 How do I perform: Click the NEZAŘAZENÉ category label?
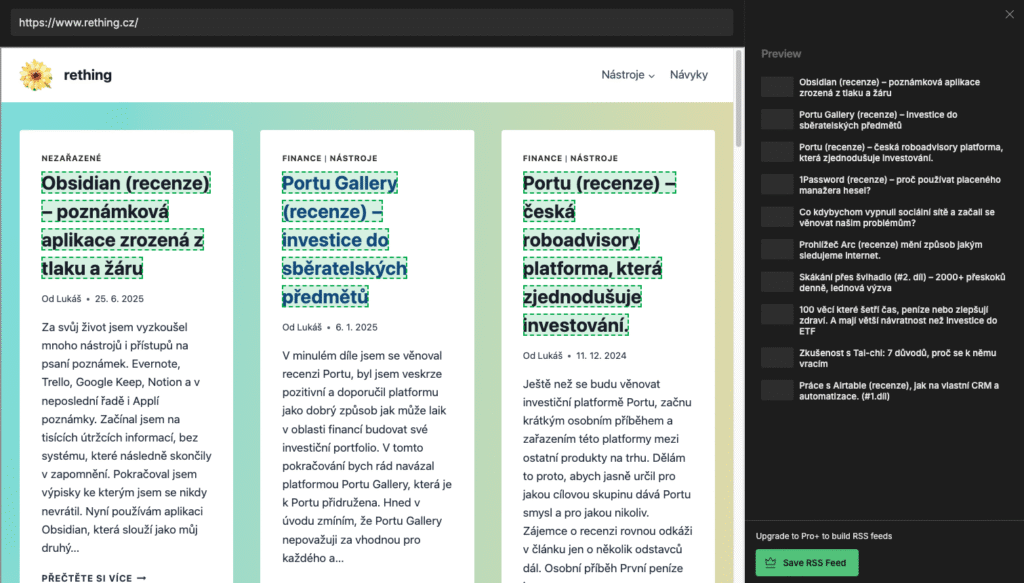tap(72, 158)
